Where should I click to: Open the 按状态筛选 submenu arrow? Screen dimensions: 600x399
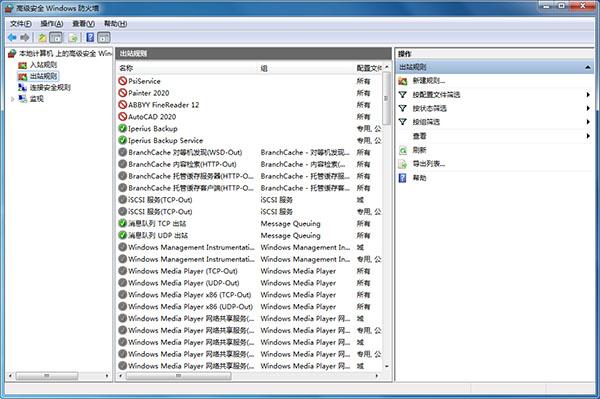point(588,108)
